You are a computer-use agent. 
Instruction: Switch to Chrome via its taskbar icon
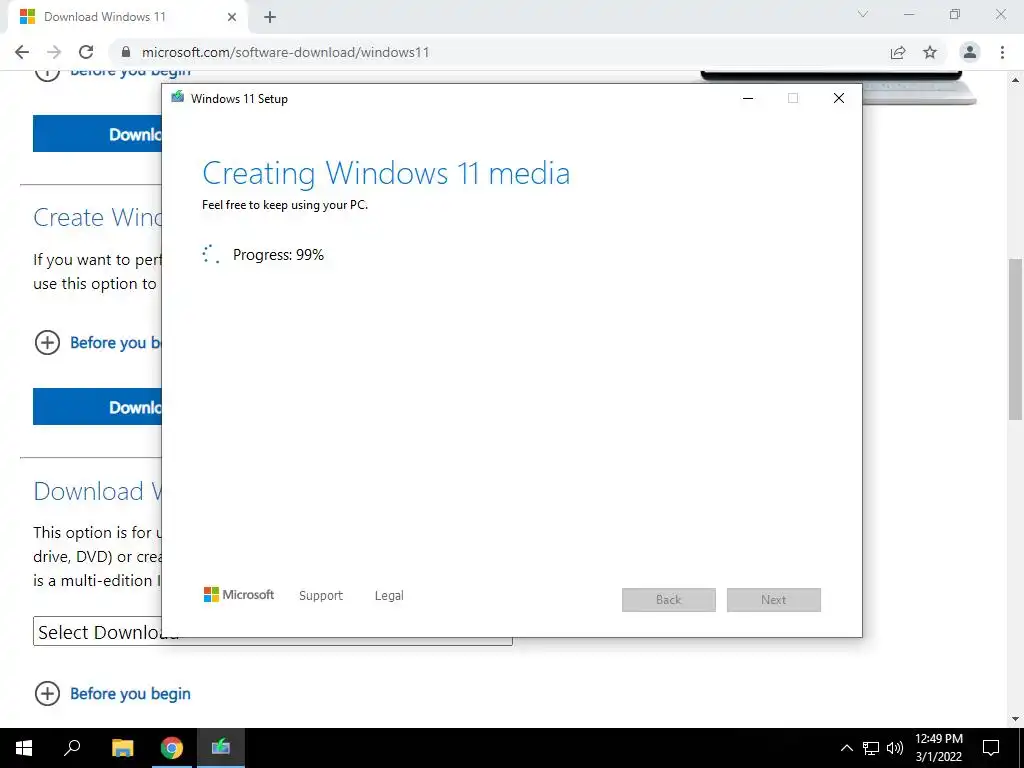pos(172,748)
